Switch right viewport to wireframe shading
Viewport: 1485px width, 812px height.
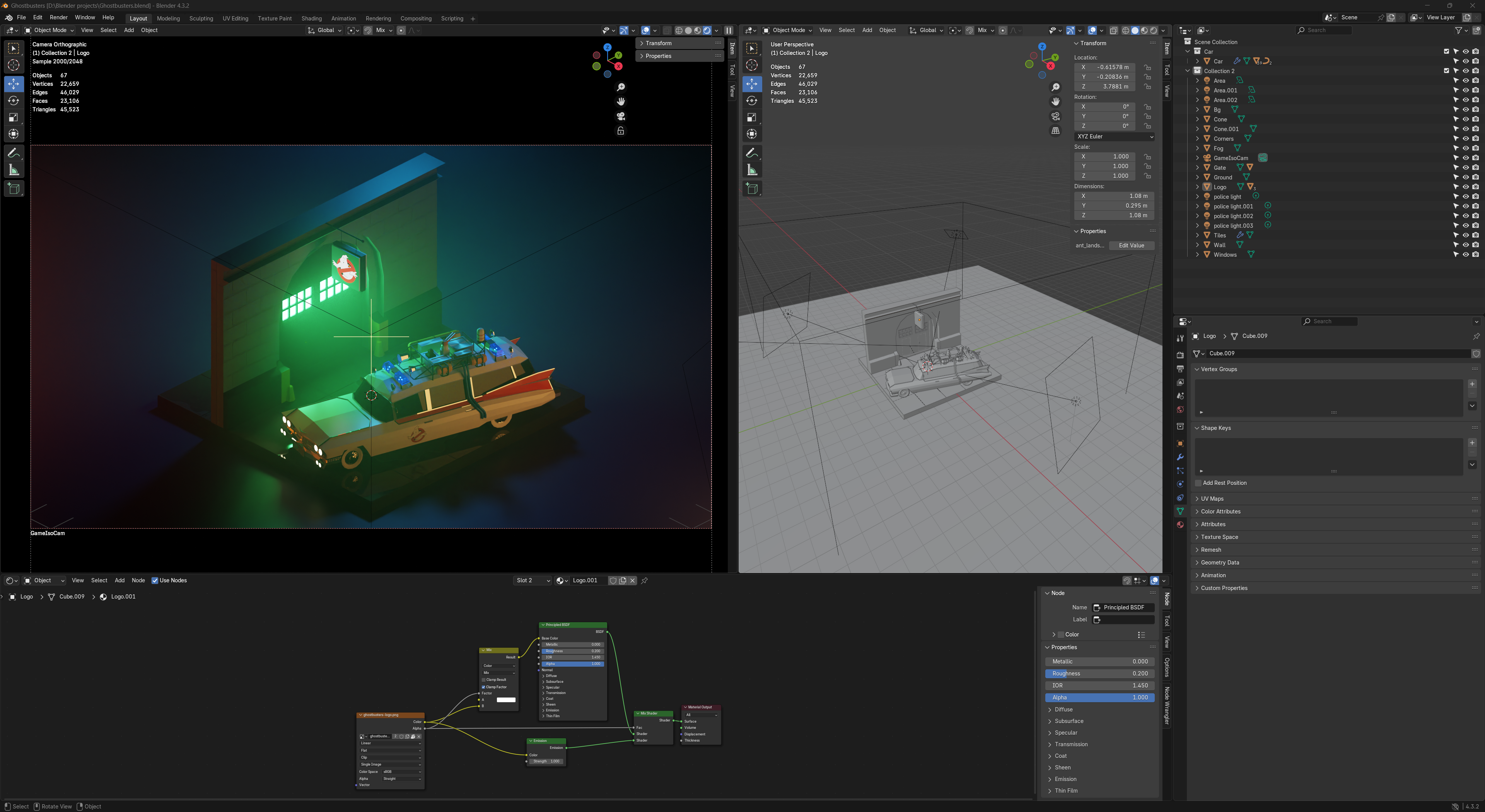(1125, 31)
